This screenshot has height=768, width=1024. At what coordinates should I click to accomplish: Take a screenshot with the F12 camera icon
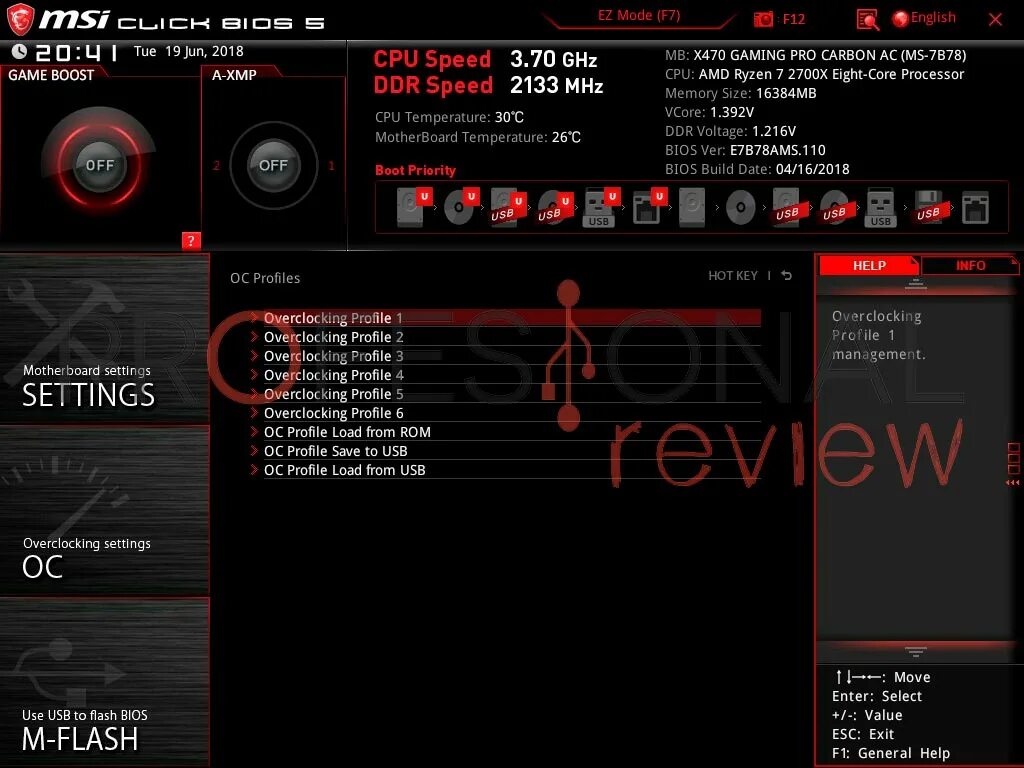click(x=763, y=20)
